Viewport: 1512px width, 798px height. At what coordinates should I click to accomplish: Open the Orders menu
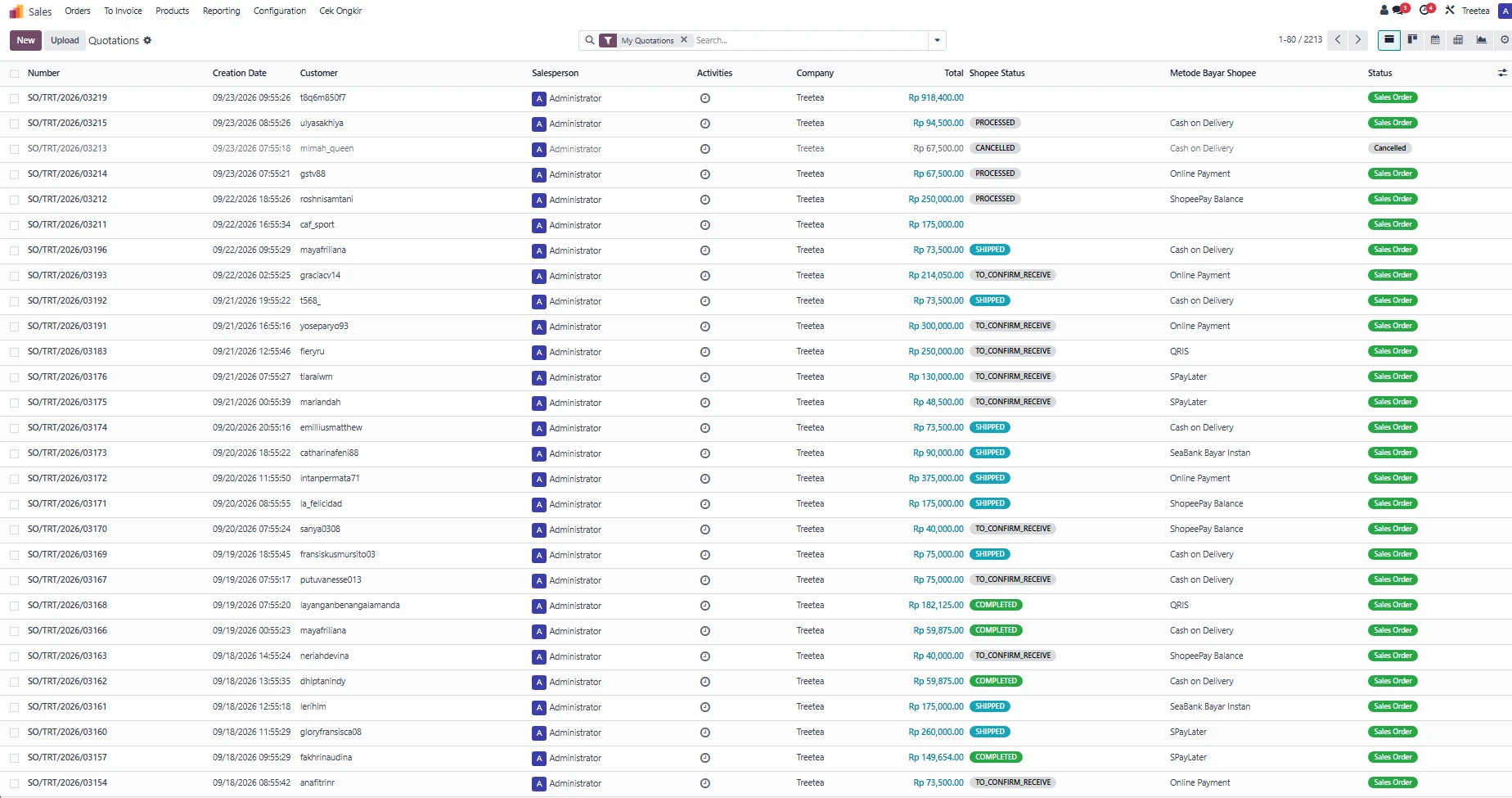pyautogui.click(x=78, y=11)
